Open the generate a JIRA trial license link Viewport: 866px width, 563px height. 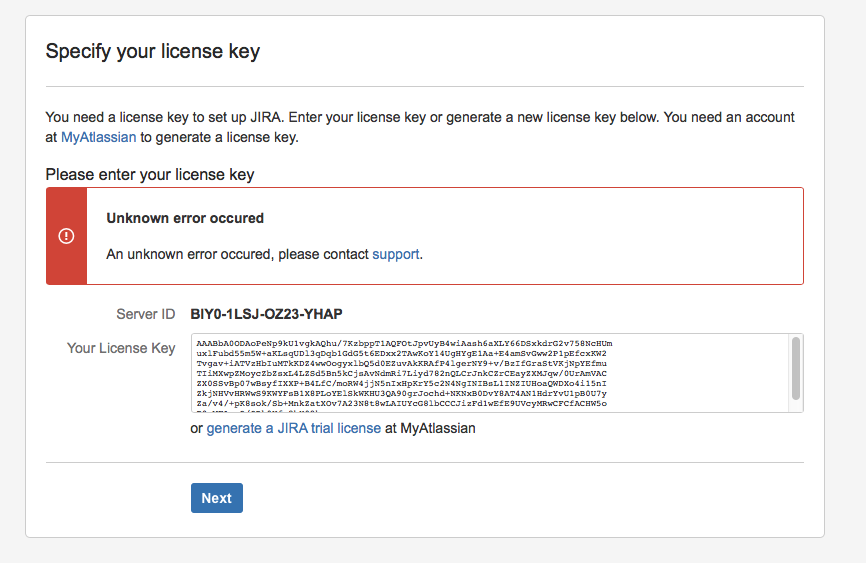293,428
